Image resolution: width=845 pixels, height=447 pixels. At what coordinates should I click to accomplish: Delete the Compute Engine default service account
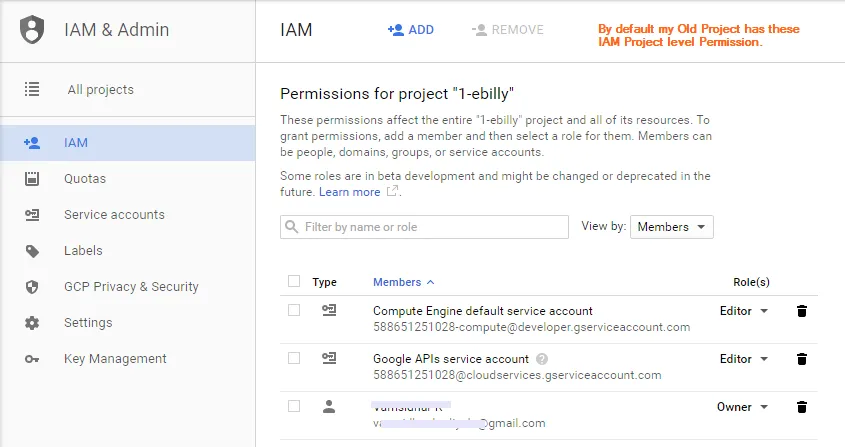tap(801, 311)
